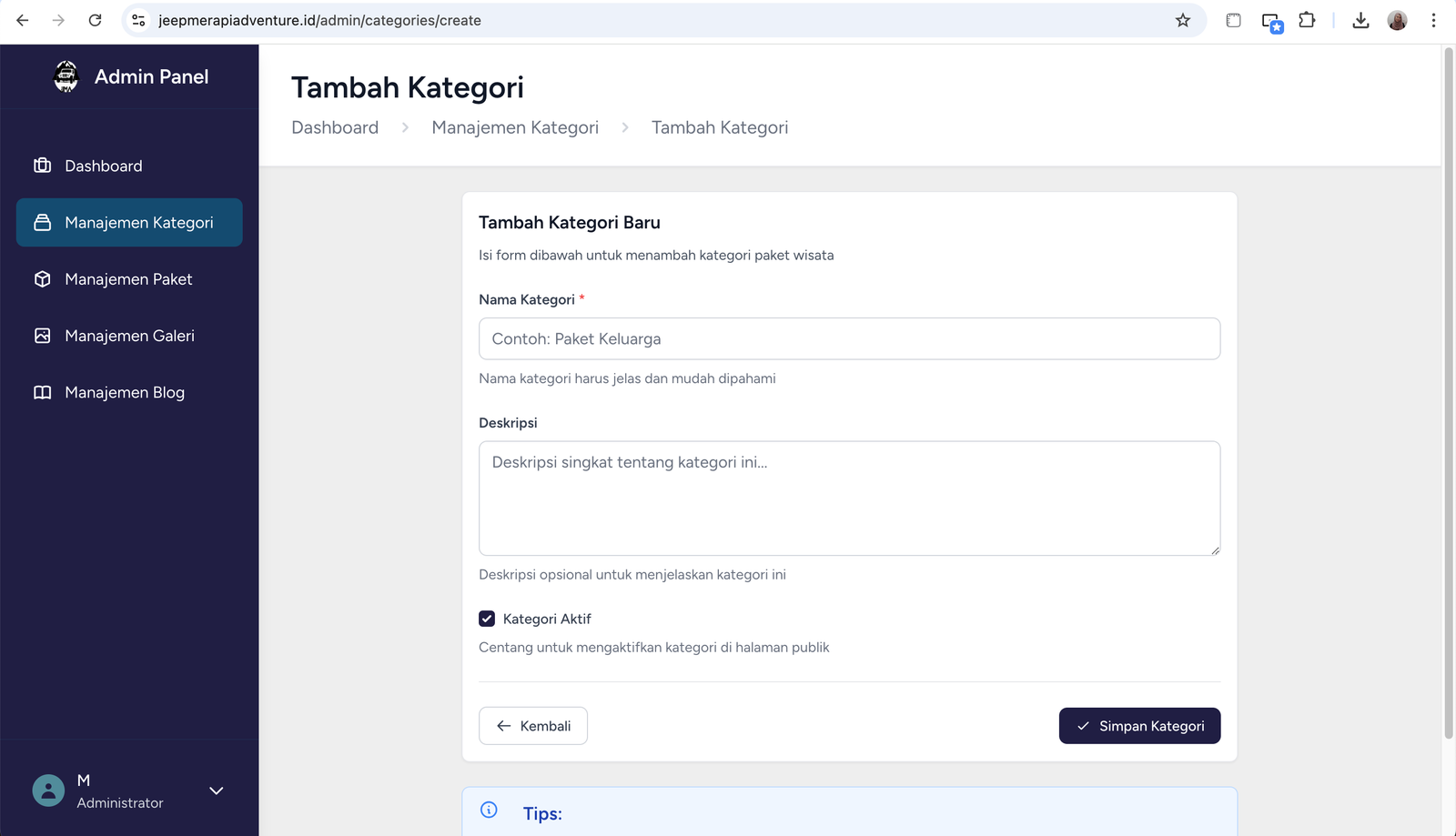Click the Administrator user avatar
This screenshot has width=1456, height=836.
pyautogui.click(x=48, y=791)
